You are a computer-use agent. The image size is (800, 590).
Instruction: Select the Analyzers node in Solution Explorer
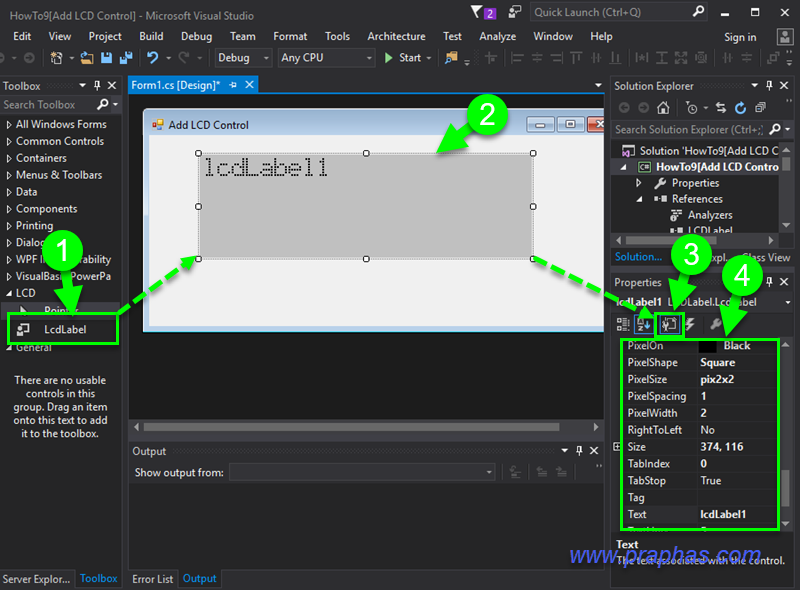pos(710,215)
